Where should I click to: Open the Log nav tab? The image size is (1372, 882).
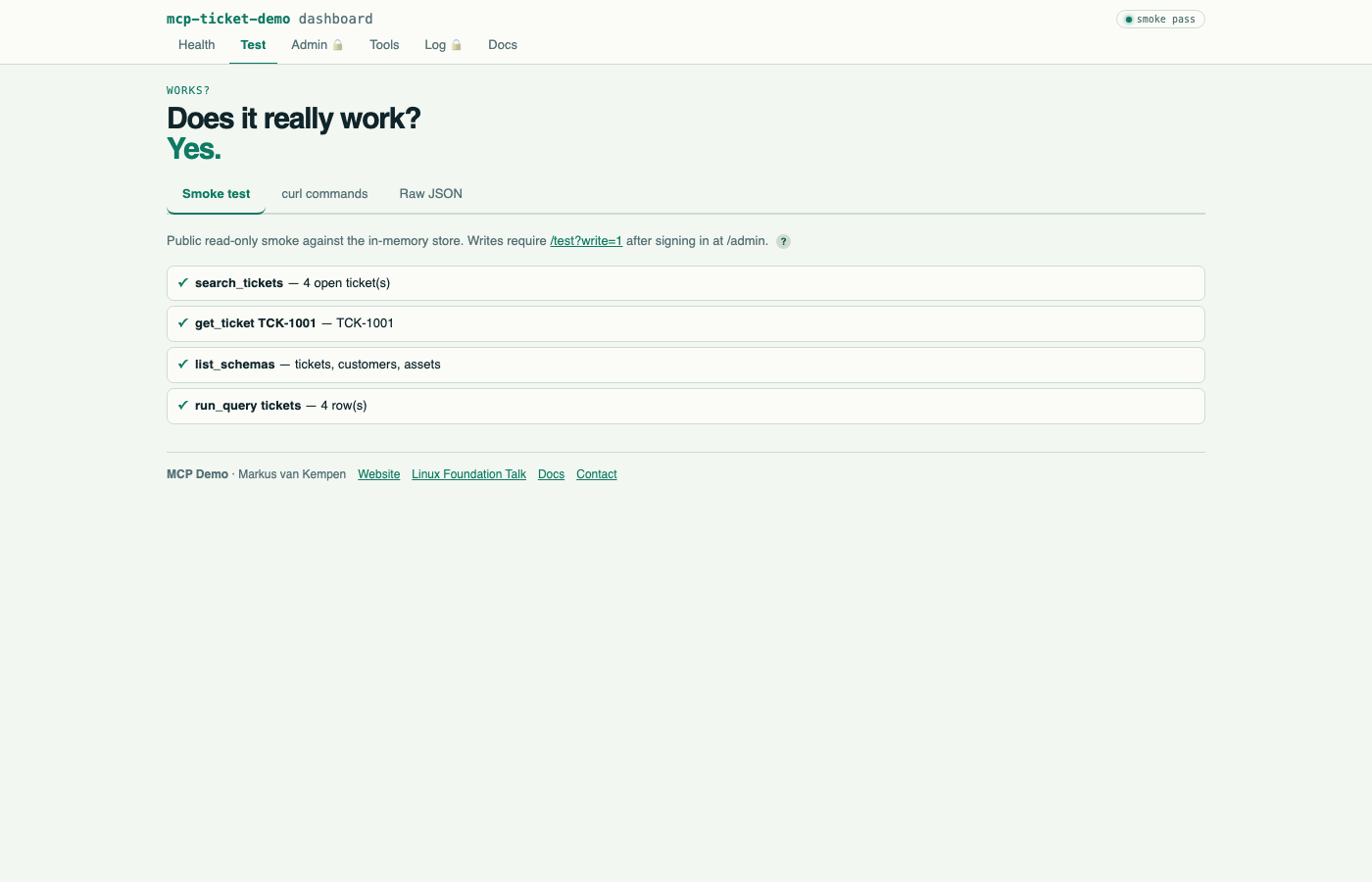pyautogui.click(x=443, y=45)
